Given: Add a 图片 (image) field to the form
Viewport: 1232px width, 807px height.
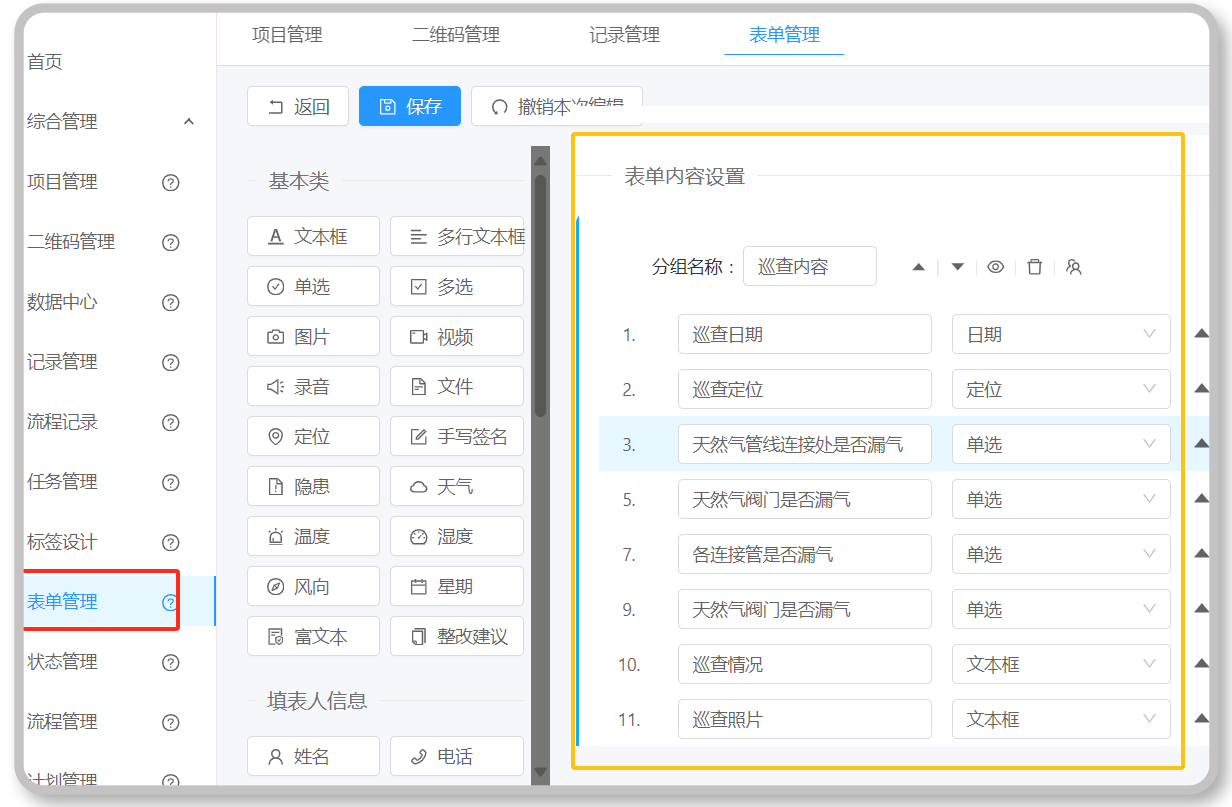Looking at the screenshot, I should click(313, 336).
